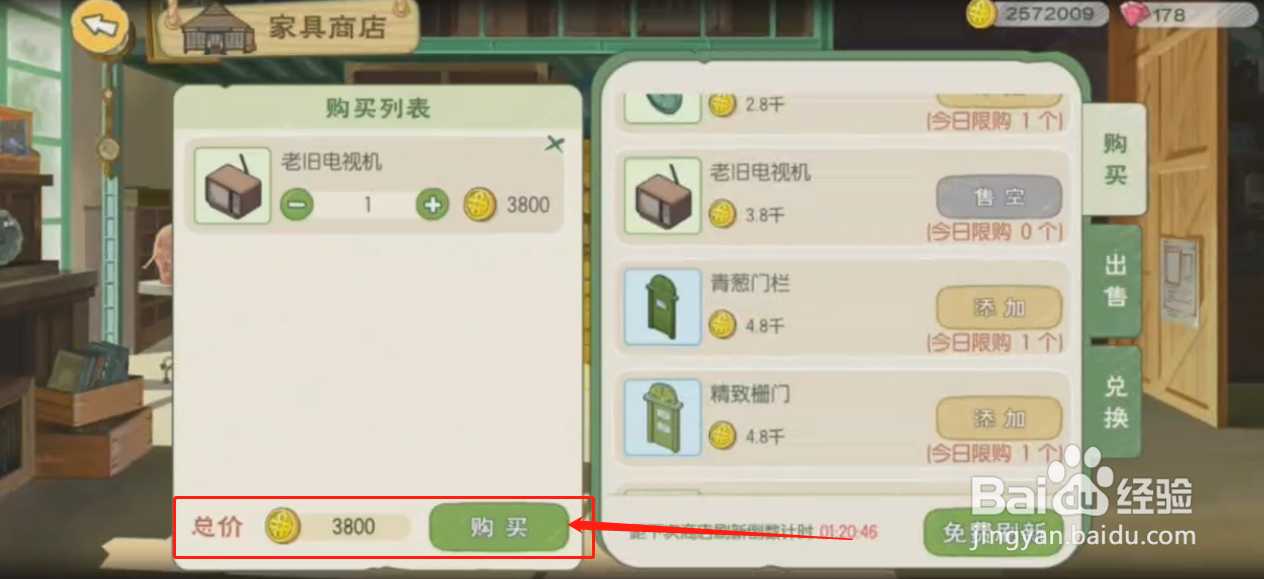This screenshot has height=579, width=1264.
Task: Decrease quantity with the minus button
Action: click(x=297, y=205)
